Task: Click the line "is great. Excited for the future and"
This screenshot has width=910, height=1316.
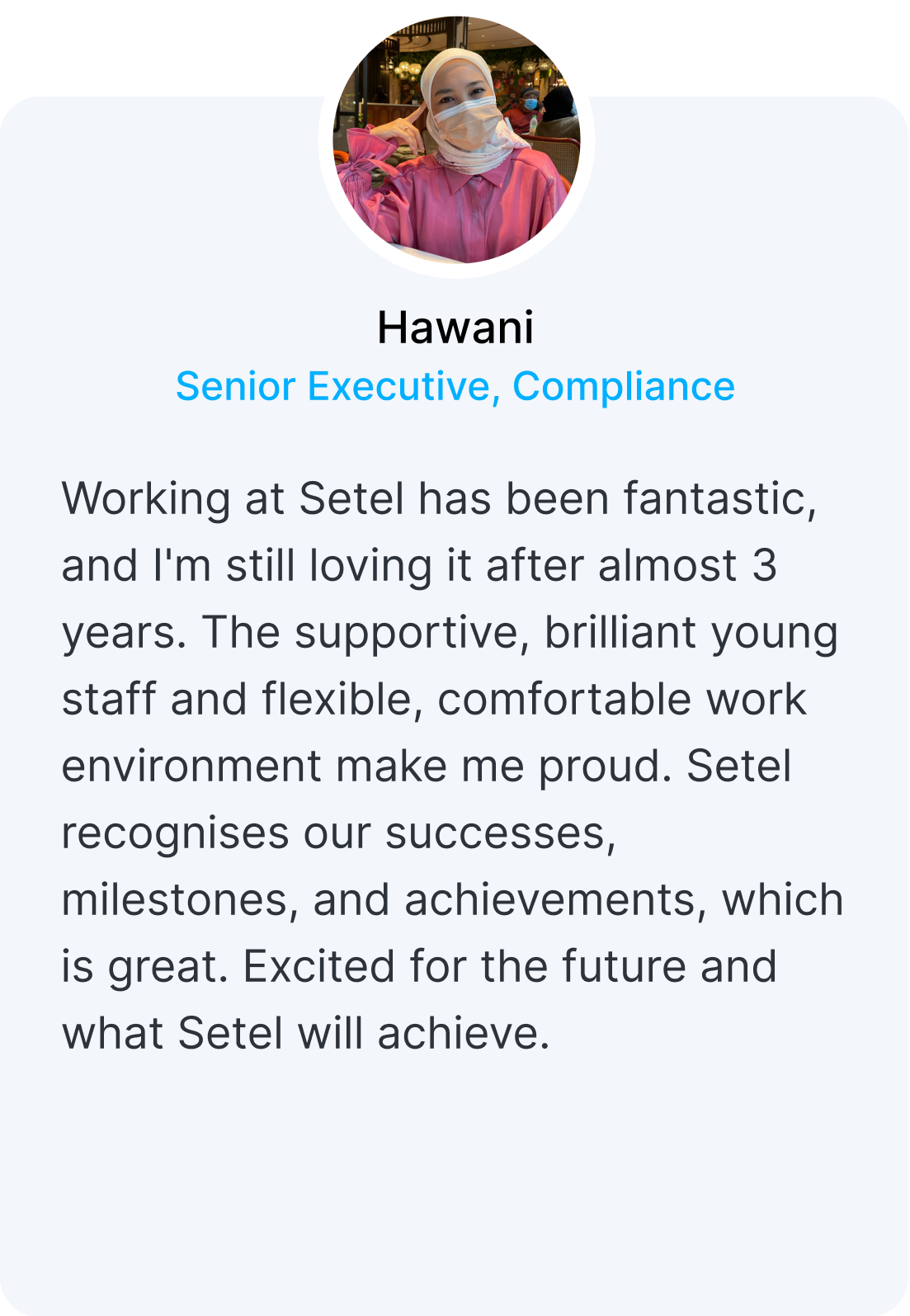Action: click(x=419, y=967)
